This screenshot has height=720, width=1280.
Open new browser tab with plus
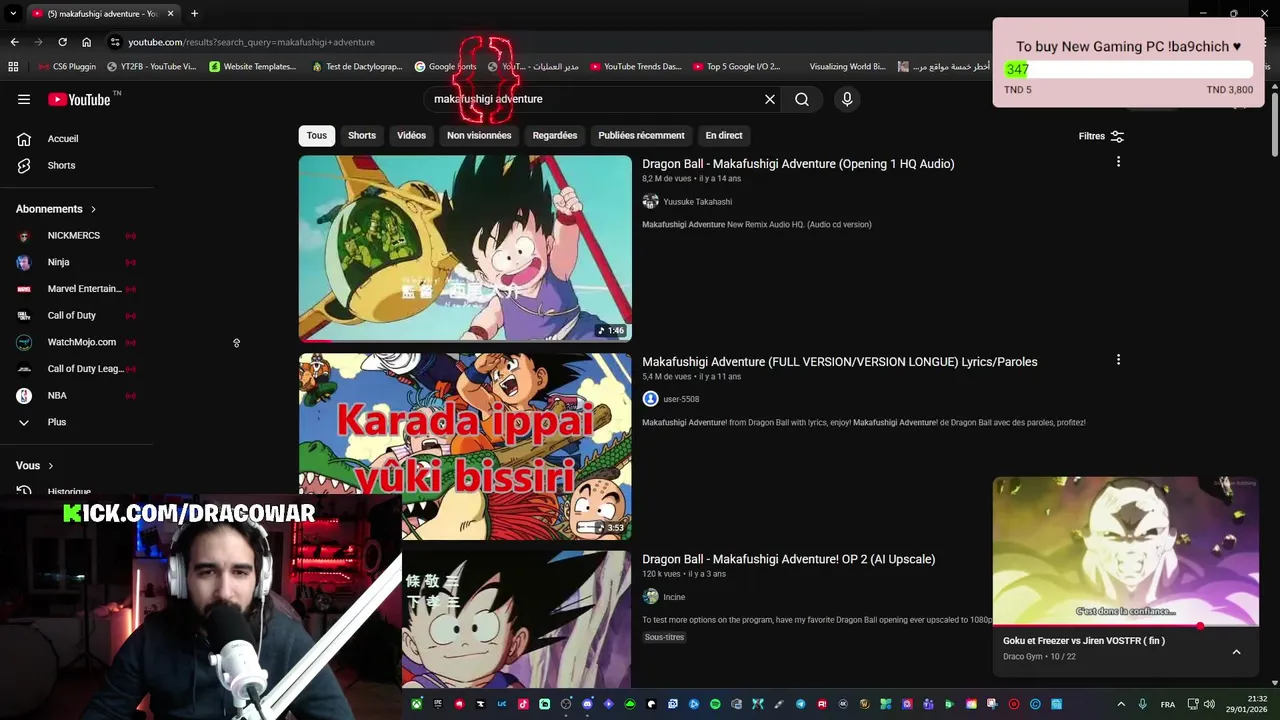[194, 14]
